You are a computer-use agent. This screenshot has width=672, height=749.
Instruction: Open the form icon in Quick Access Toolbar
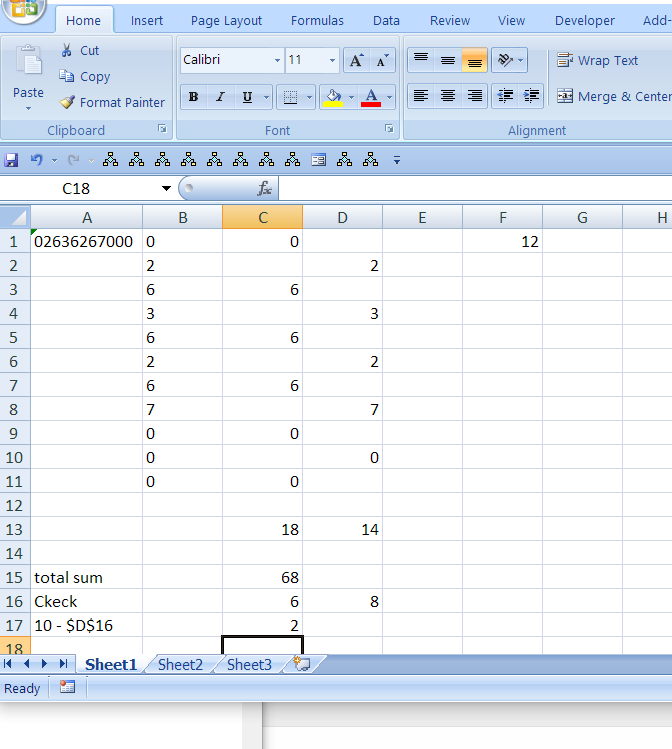[x=319, y=160]
